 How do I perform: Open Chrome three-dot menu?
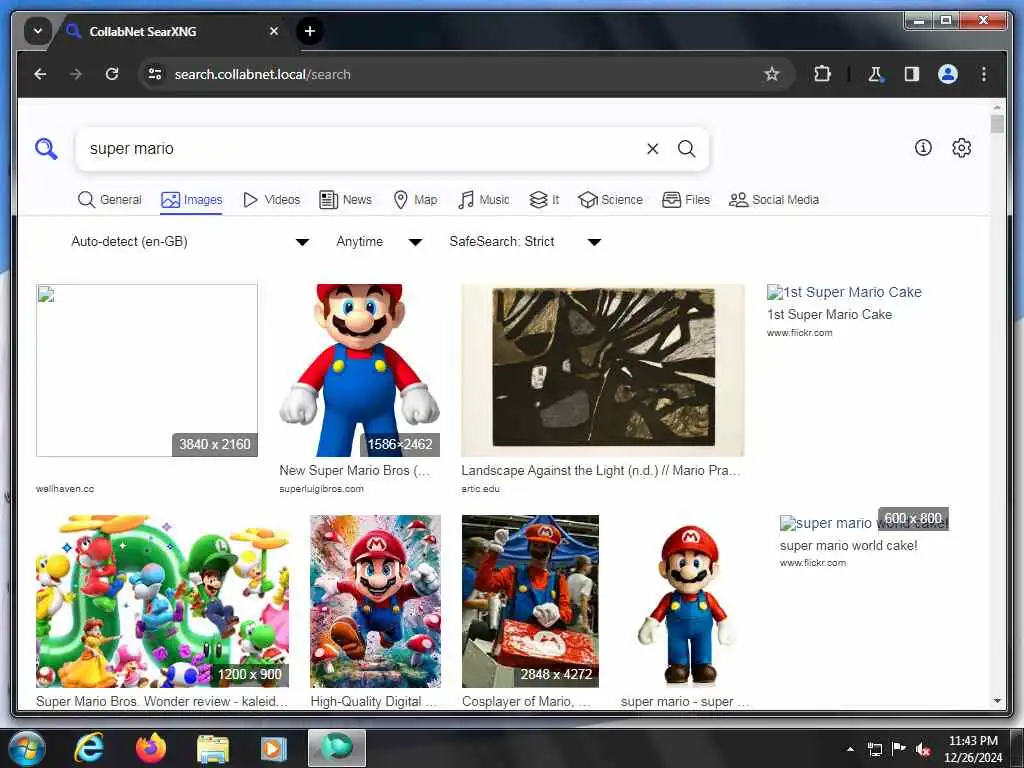[x=984, y=74]
